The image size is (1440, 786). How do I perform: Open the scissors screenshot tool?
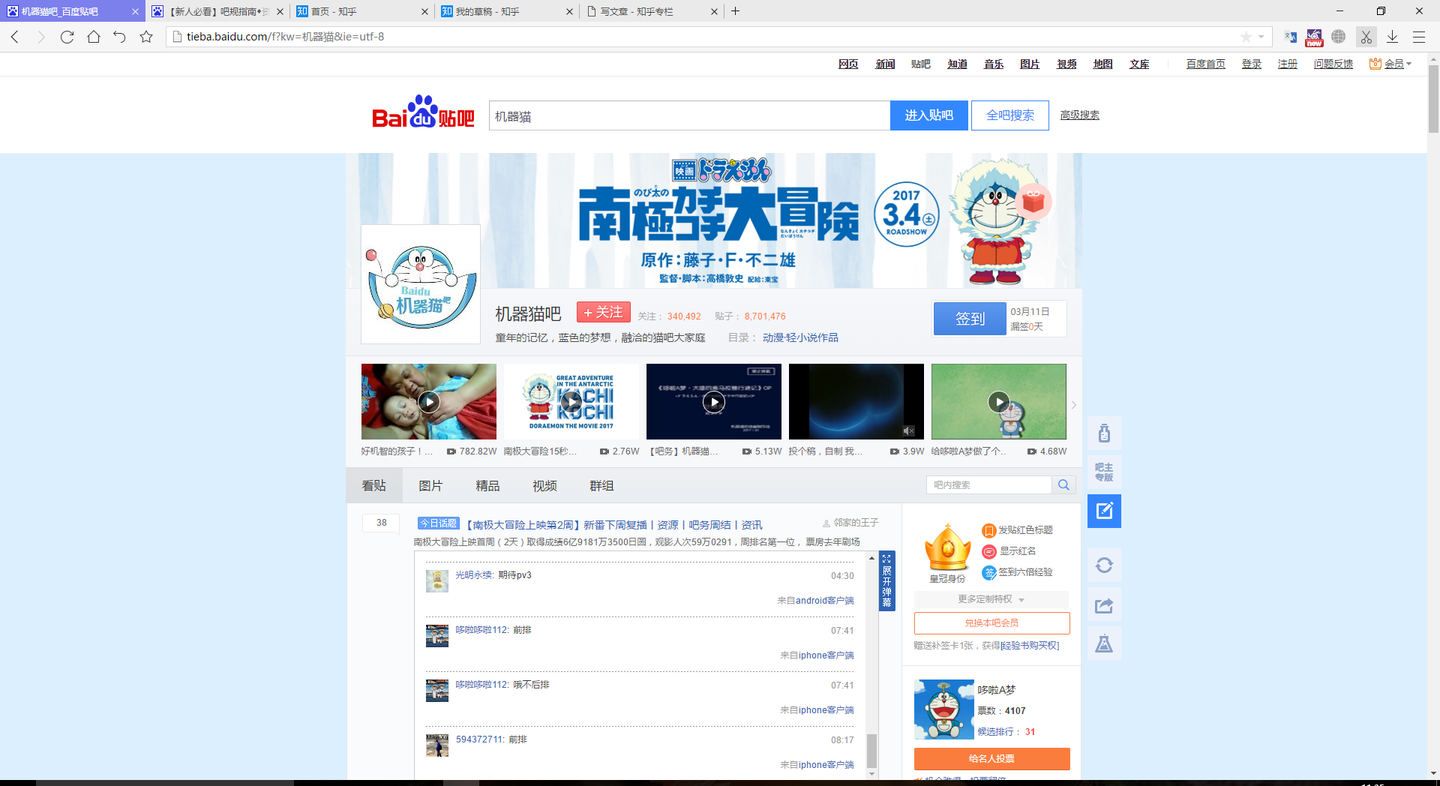(x=1366, y=37)
